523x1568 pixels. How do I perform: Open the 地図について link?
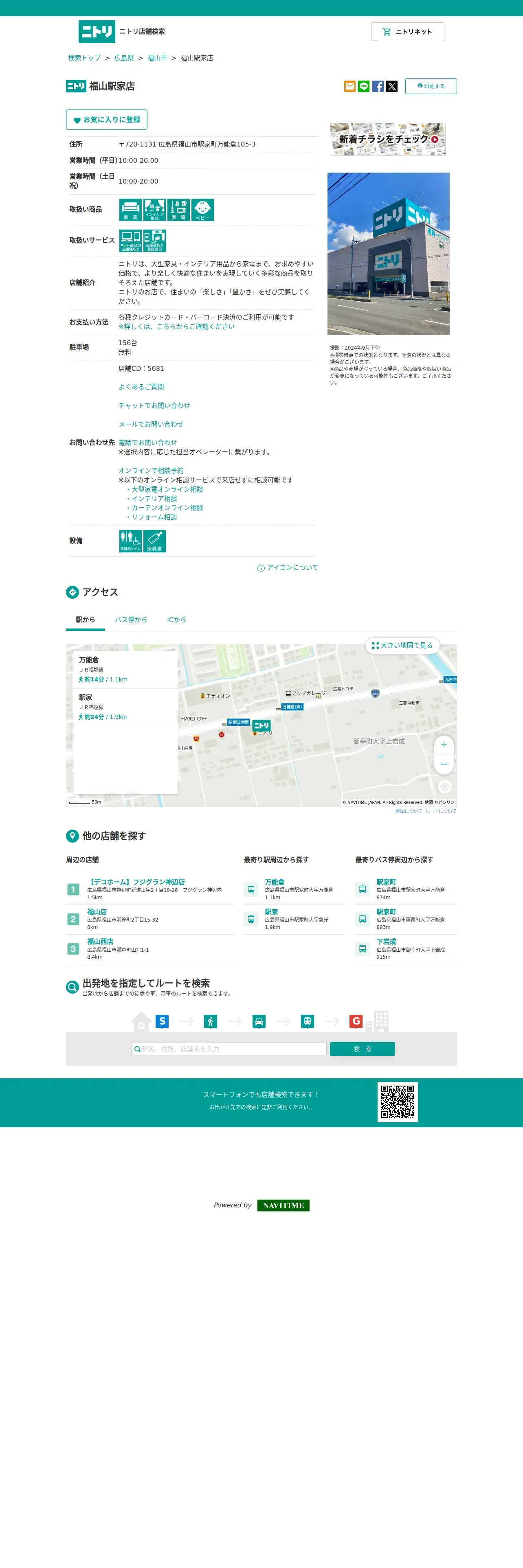[409, 811]
